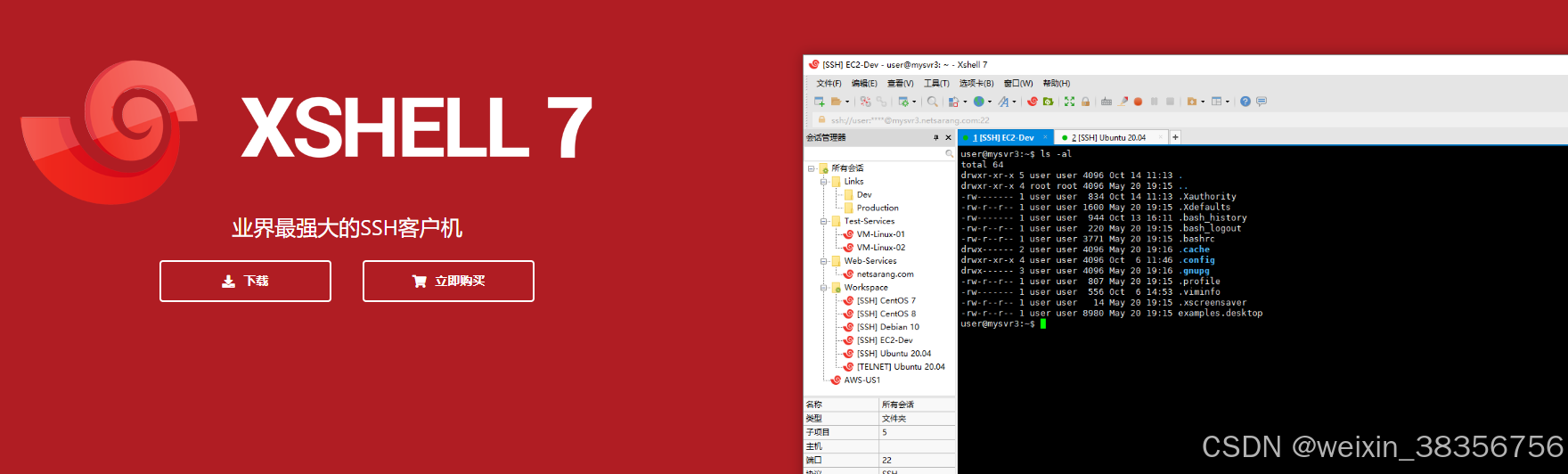Collapse the Links folder expander
The height and width of the screenshot is (474, 1568).
823,182
